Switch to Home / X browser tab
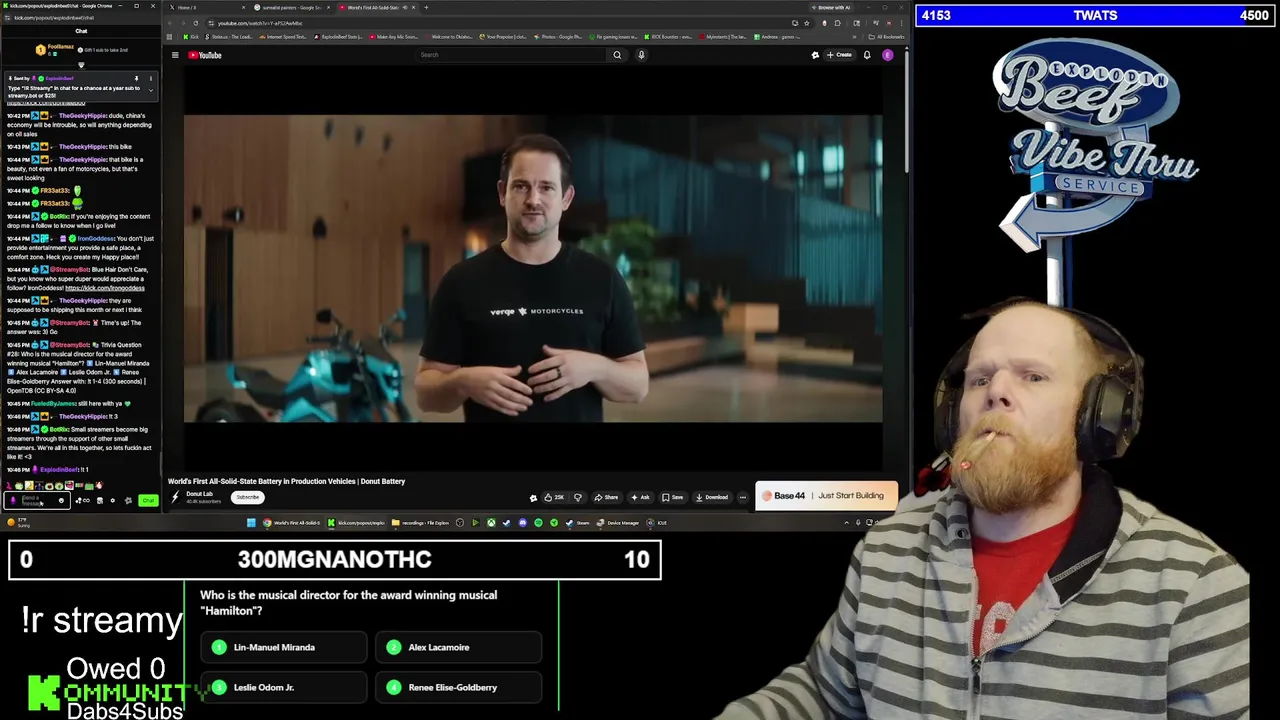The height and width of the screenshot is (720, 1280). click(x=205, y=7)
